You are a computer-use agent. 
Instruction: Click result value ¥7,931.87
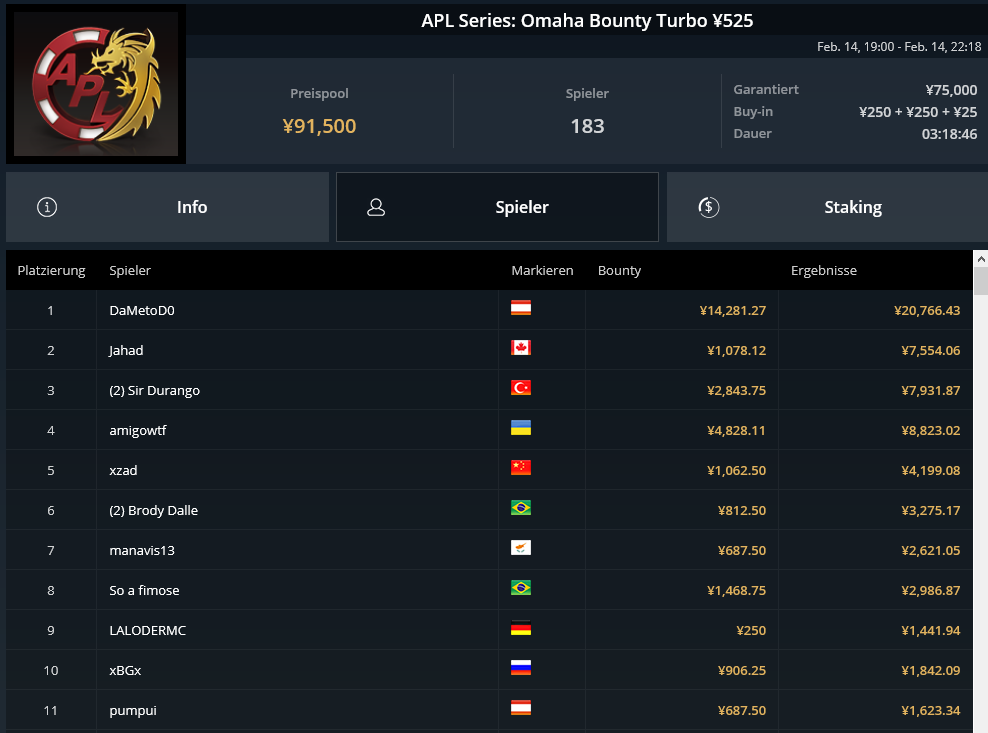tap(931, 390)
